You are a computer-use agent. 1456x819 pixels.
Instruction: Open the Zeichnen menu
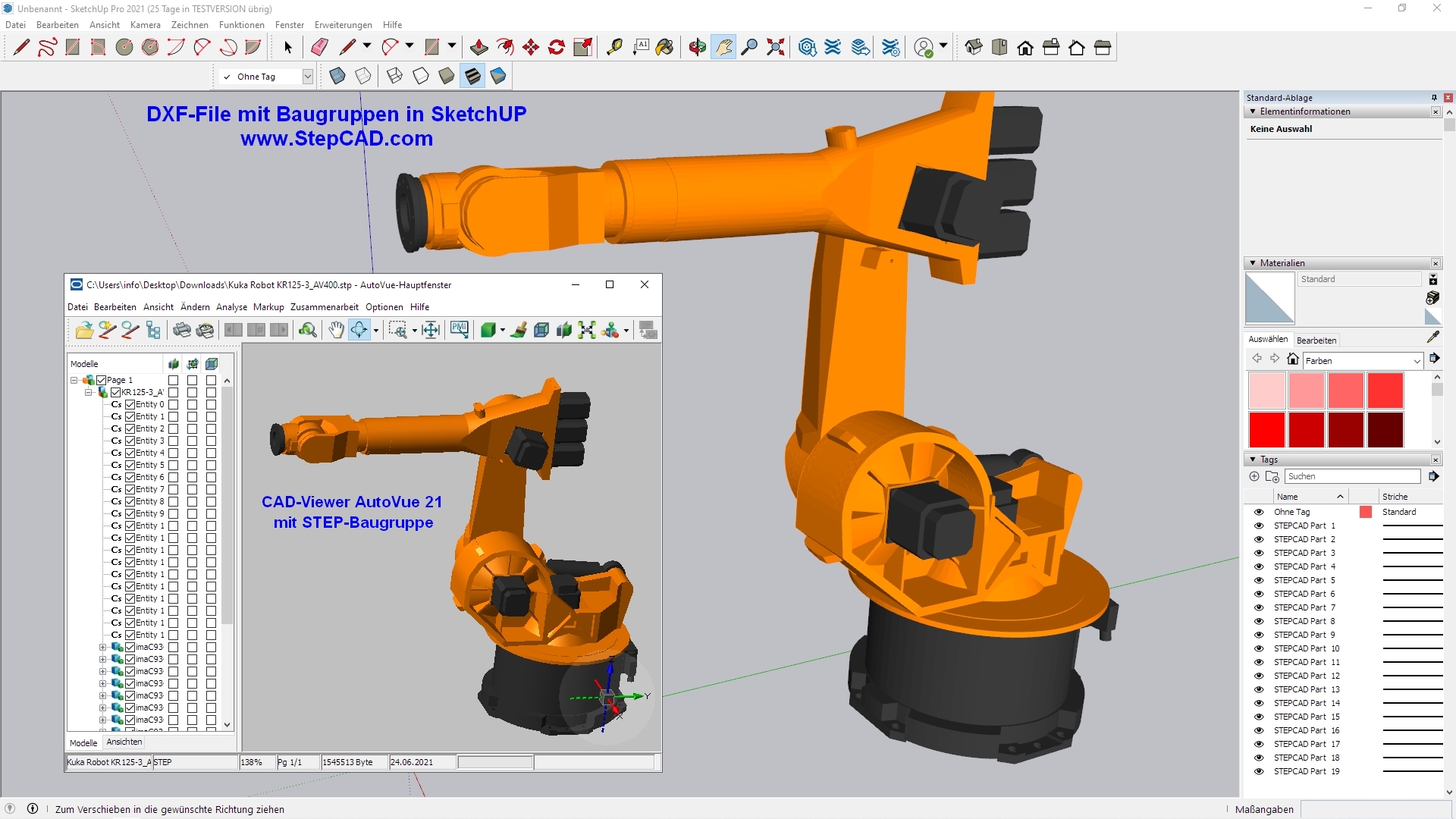click(x=190, y=24)
